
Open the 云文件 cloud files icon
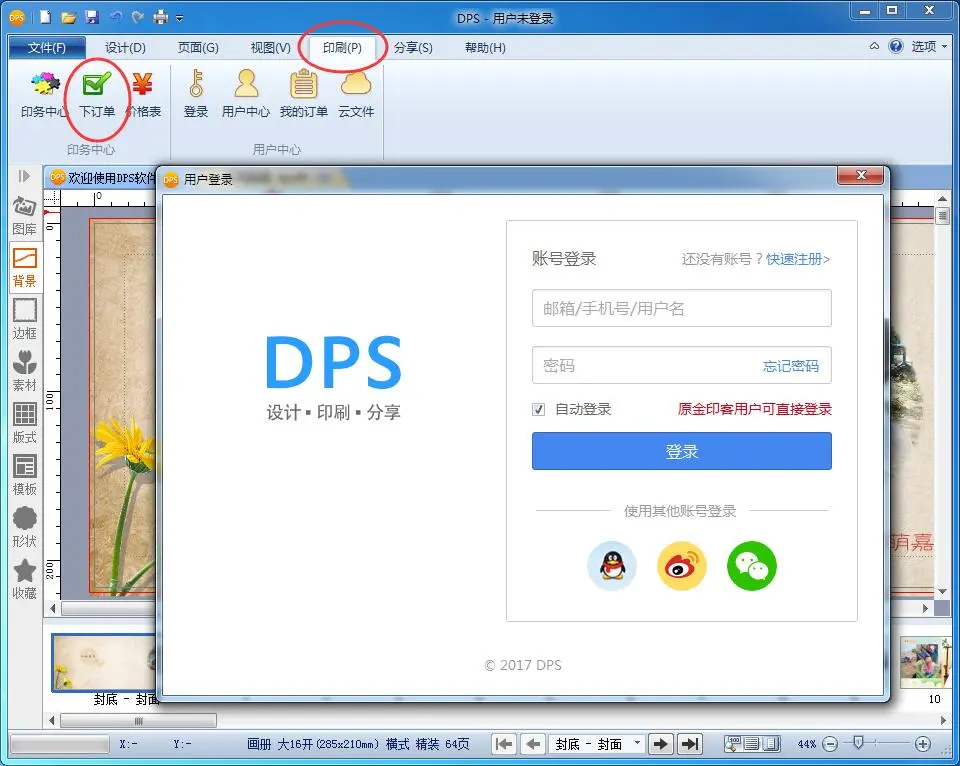click(356, 94)
